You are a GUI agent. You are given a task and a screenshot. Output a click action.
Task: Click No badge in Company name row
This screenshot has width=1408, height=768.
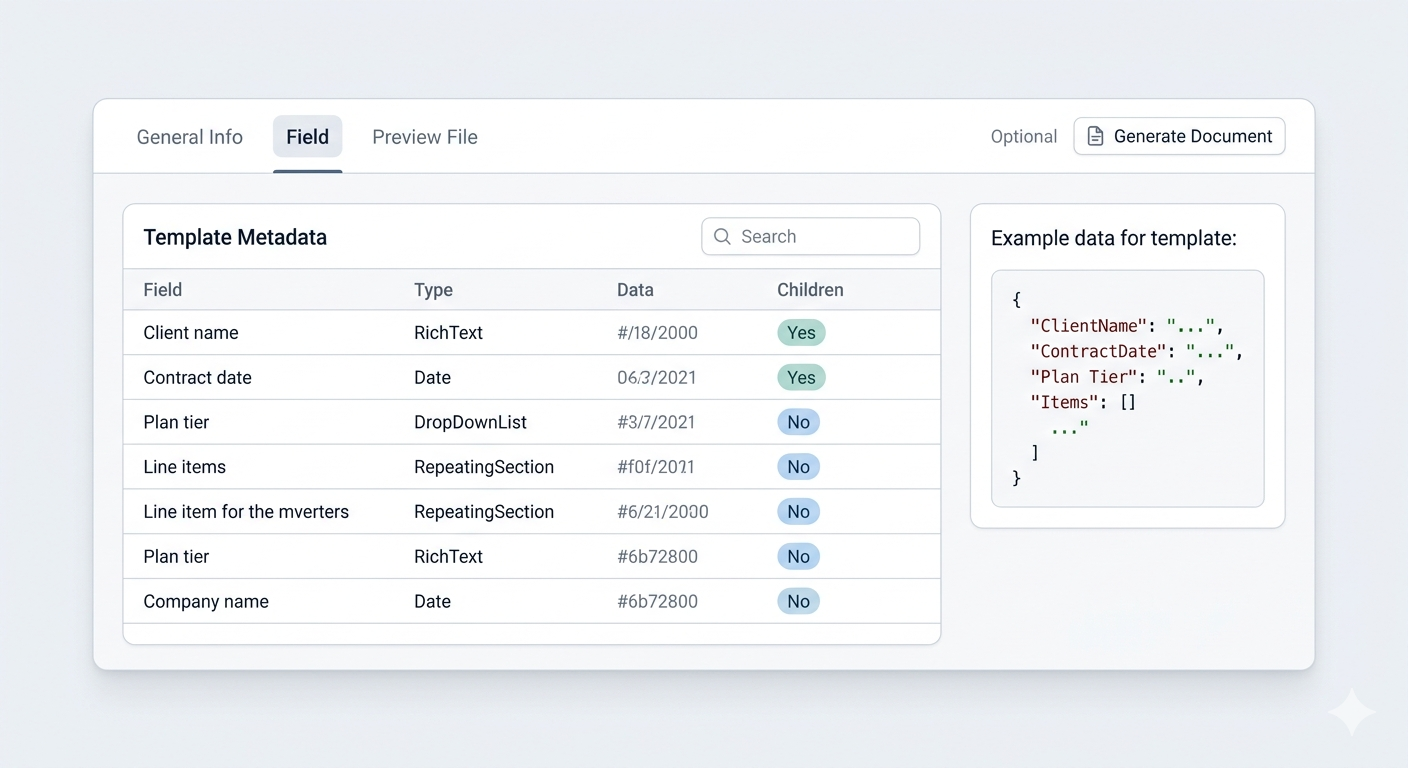pyautogui.click(x=798, y=602)
